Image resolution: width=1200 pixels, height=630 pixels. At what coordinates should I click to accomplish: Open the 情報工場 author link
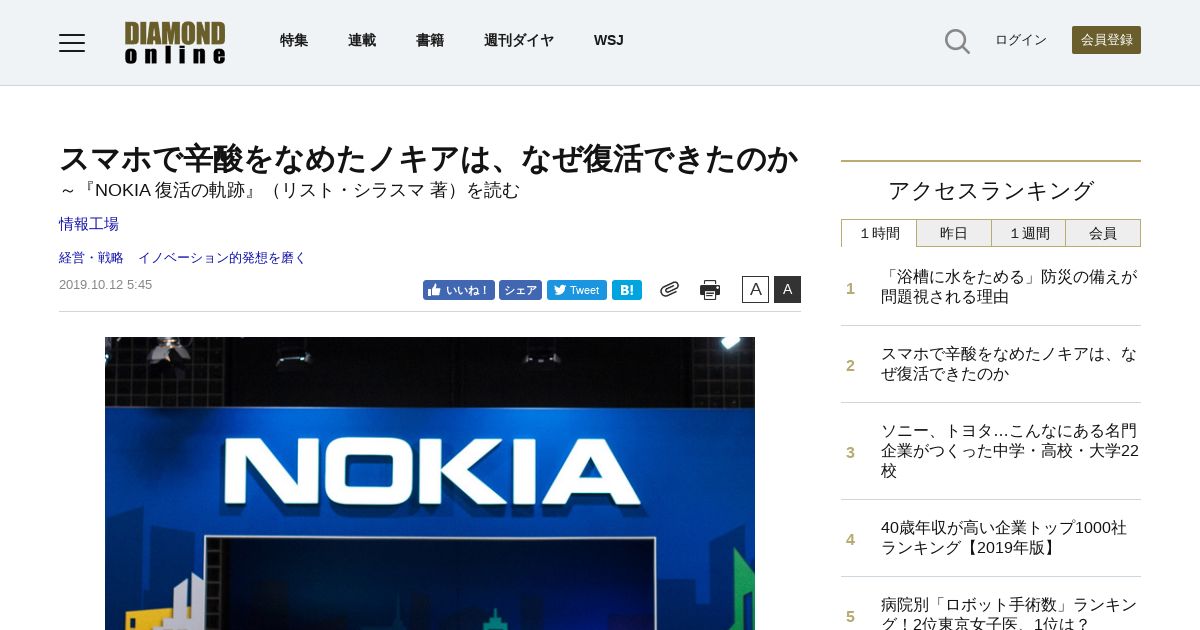point(89,224)
